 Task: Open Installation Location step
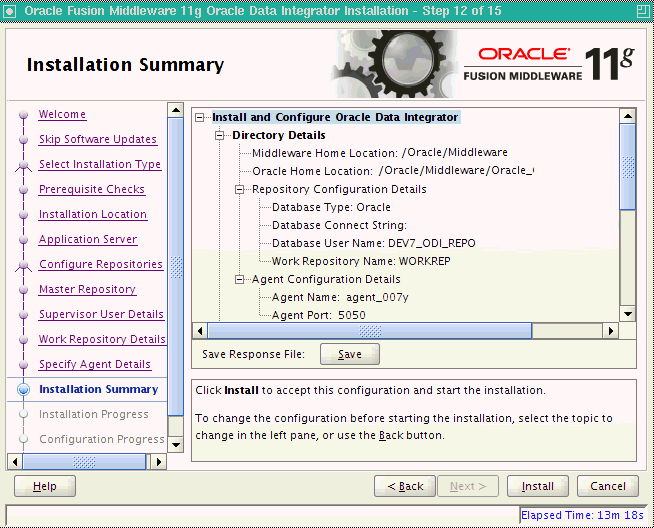click(93, 214)
